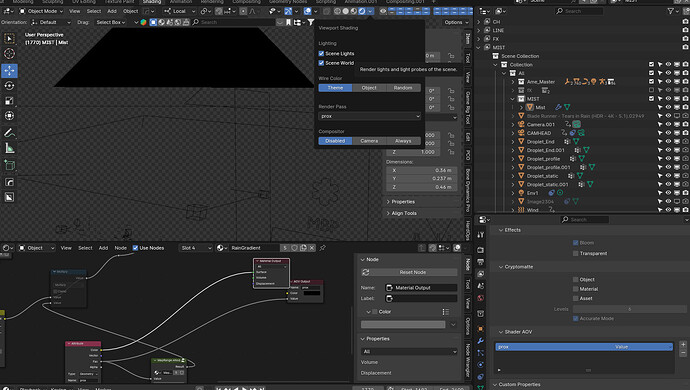Enable the fx collection exclude checkbox
This screenshot has width=690, height=390.
(651, 90)
